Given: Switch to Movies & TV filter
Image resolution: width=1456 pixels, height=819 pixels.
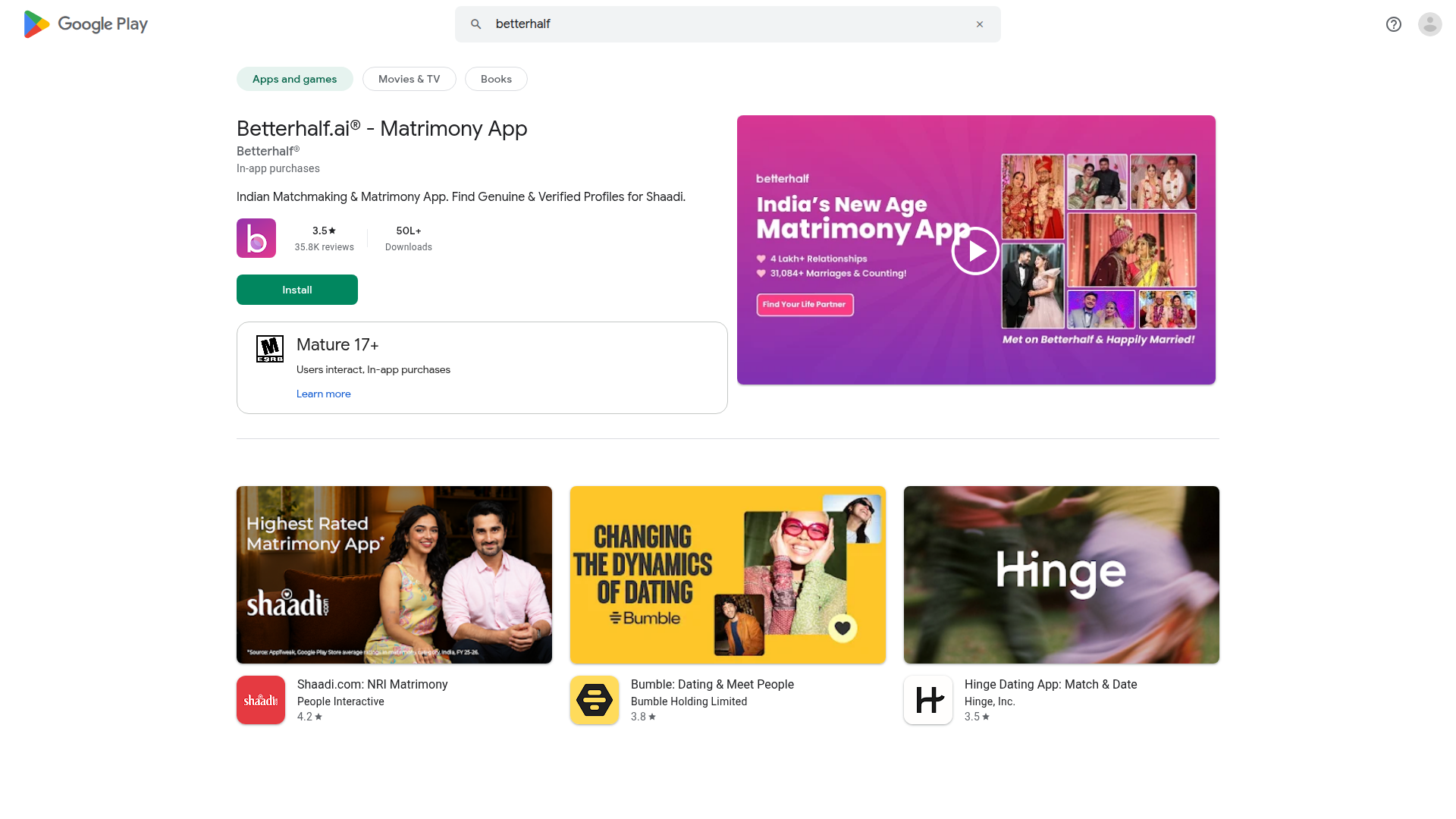Looking at the screenshot, I should pyautogui.click(x=409, y=79).
